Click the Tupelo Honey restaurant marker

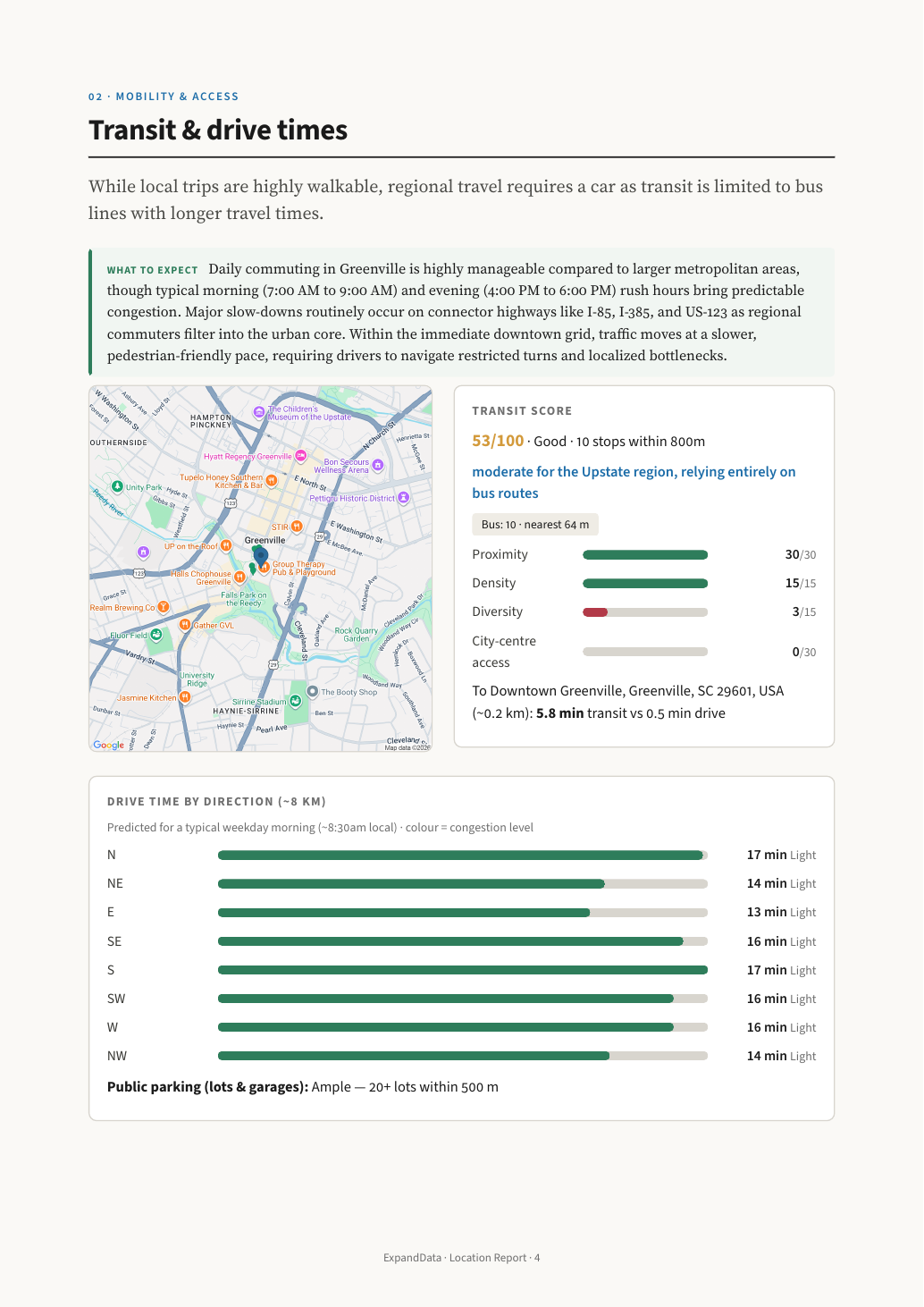click(x=272, y=481)
